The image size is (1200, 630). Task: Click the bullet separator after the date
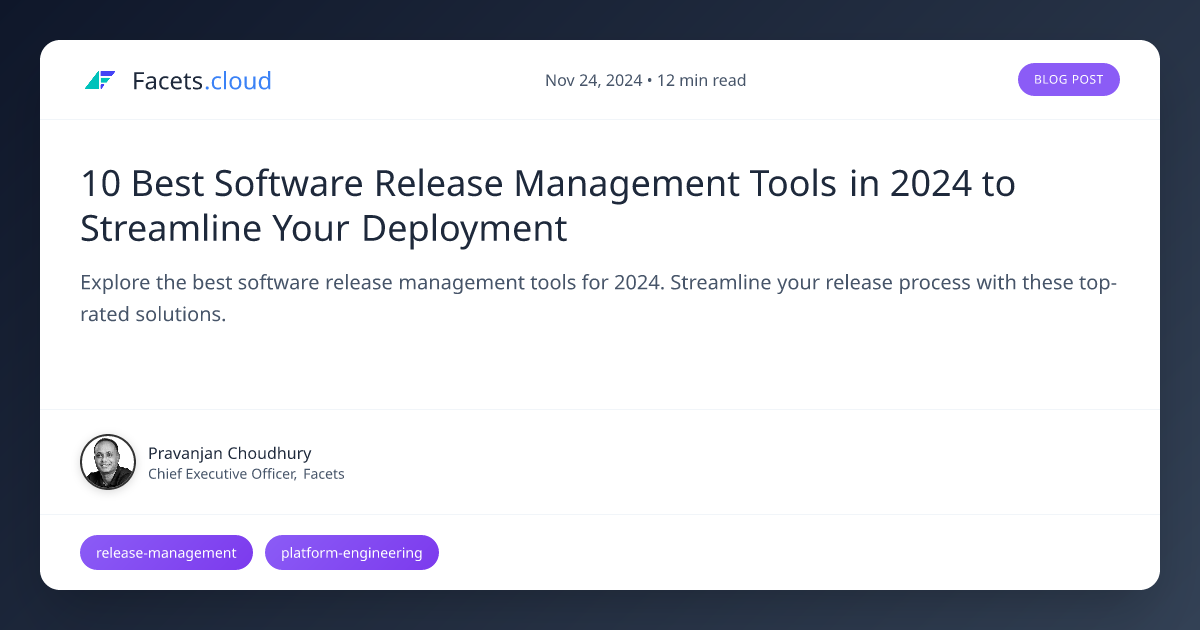click(x=650, y=81)
